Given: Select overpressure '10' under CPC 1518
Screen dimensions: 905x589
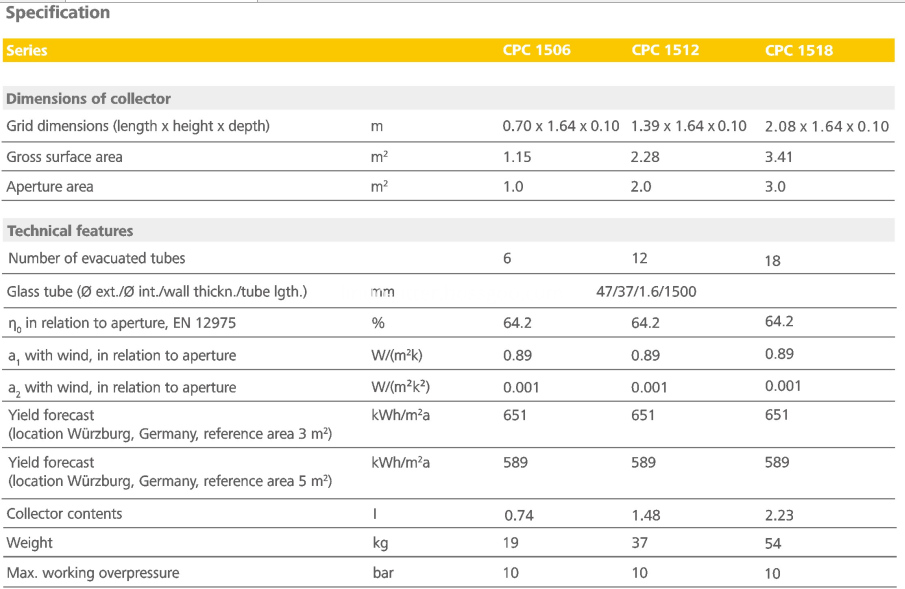Looking at the screenshot, I should click(773, 574).
